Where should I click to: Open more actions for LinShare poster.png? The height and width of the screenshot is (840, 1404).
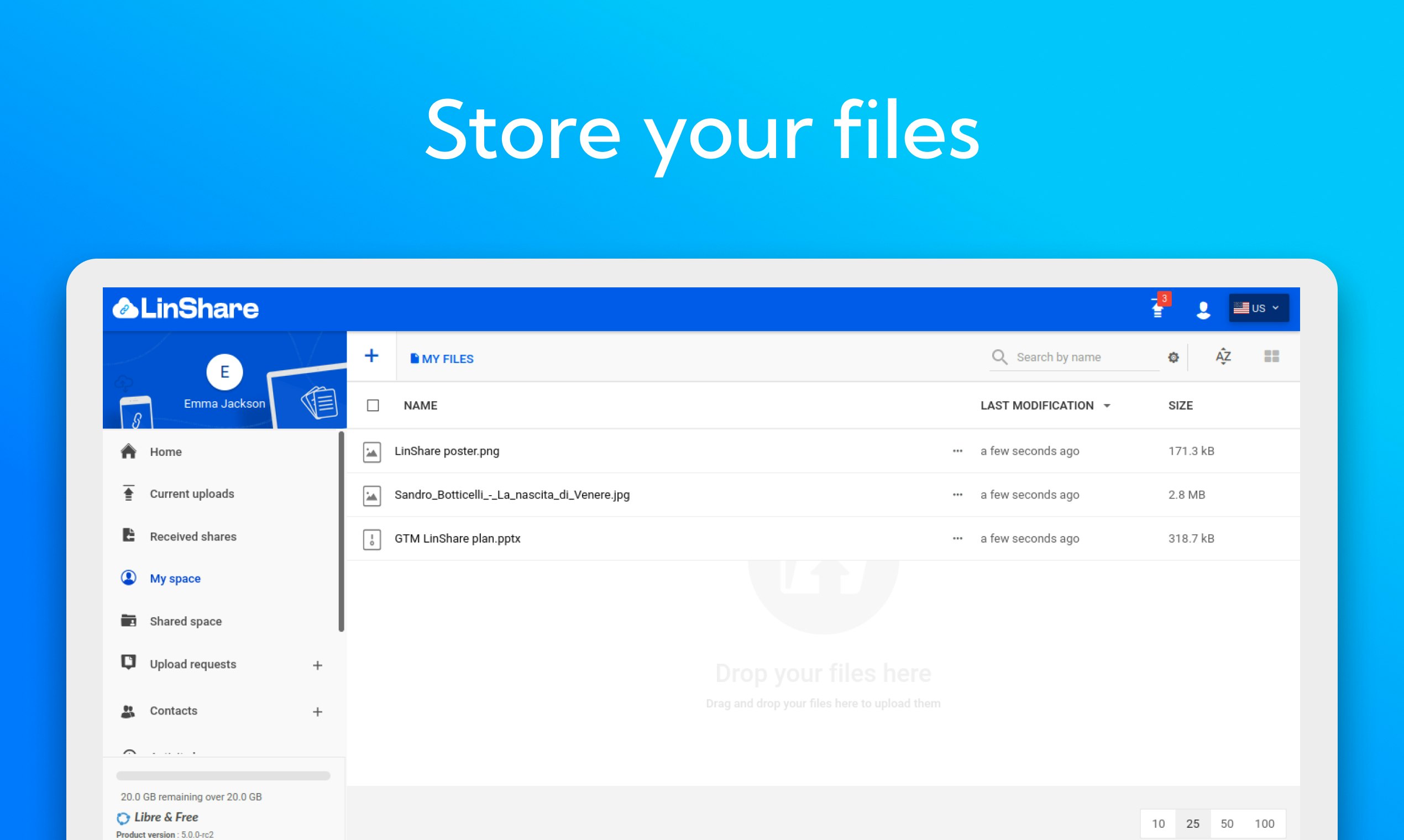[957, 451]
